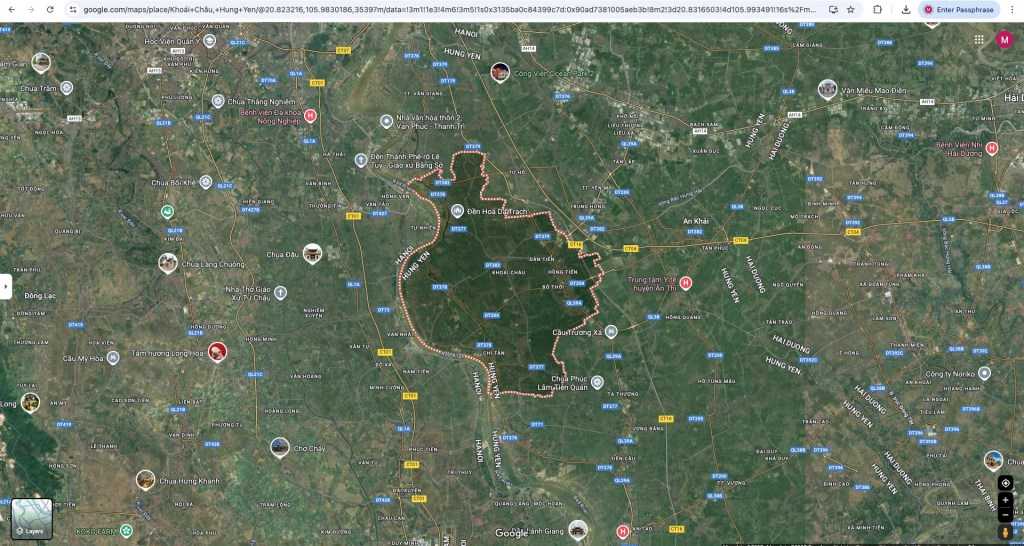Click the Văn Miếu Mao Điền place marker
Screen dimensions: 1024x546
[x=827, y=90]
